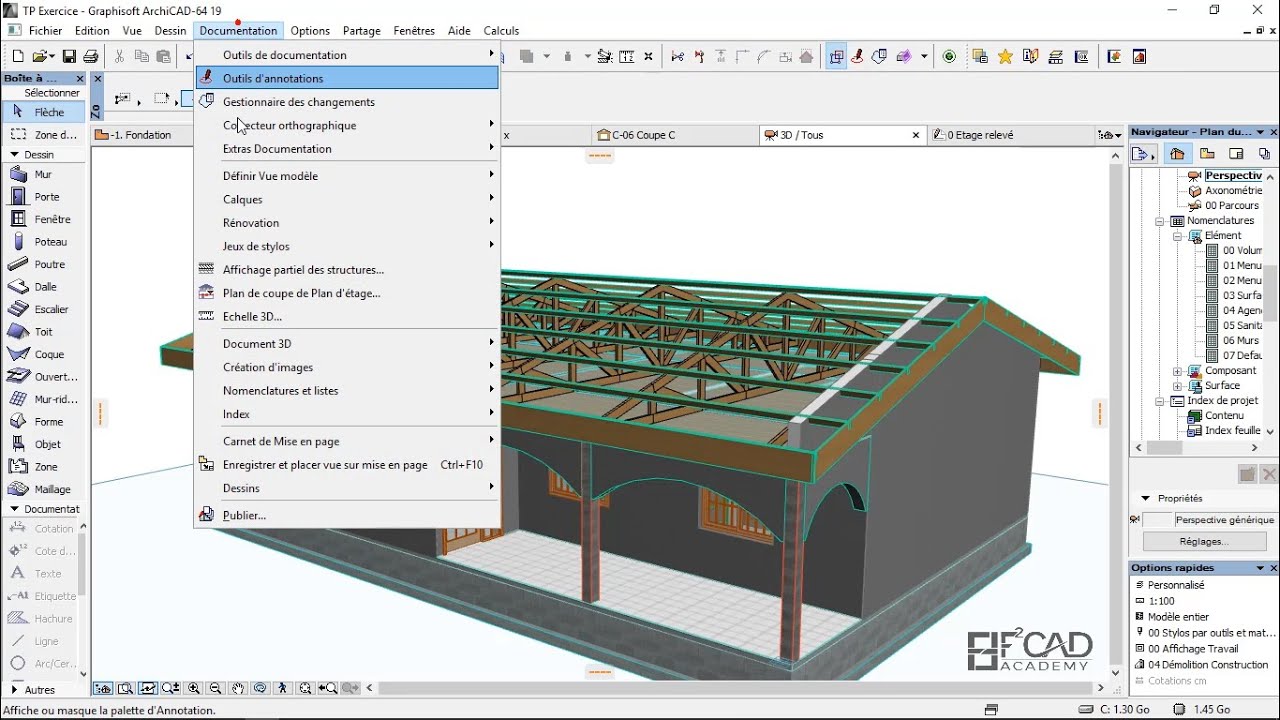Activate the Flèche arrow selection tool
Viewport: 1280px width, 720px height.
click(x=42, y=112)
